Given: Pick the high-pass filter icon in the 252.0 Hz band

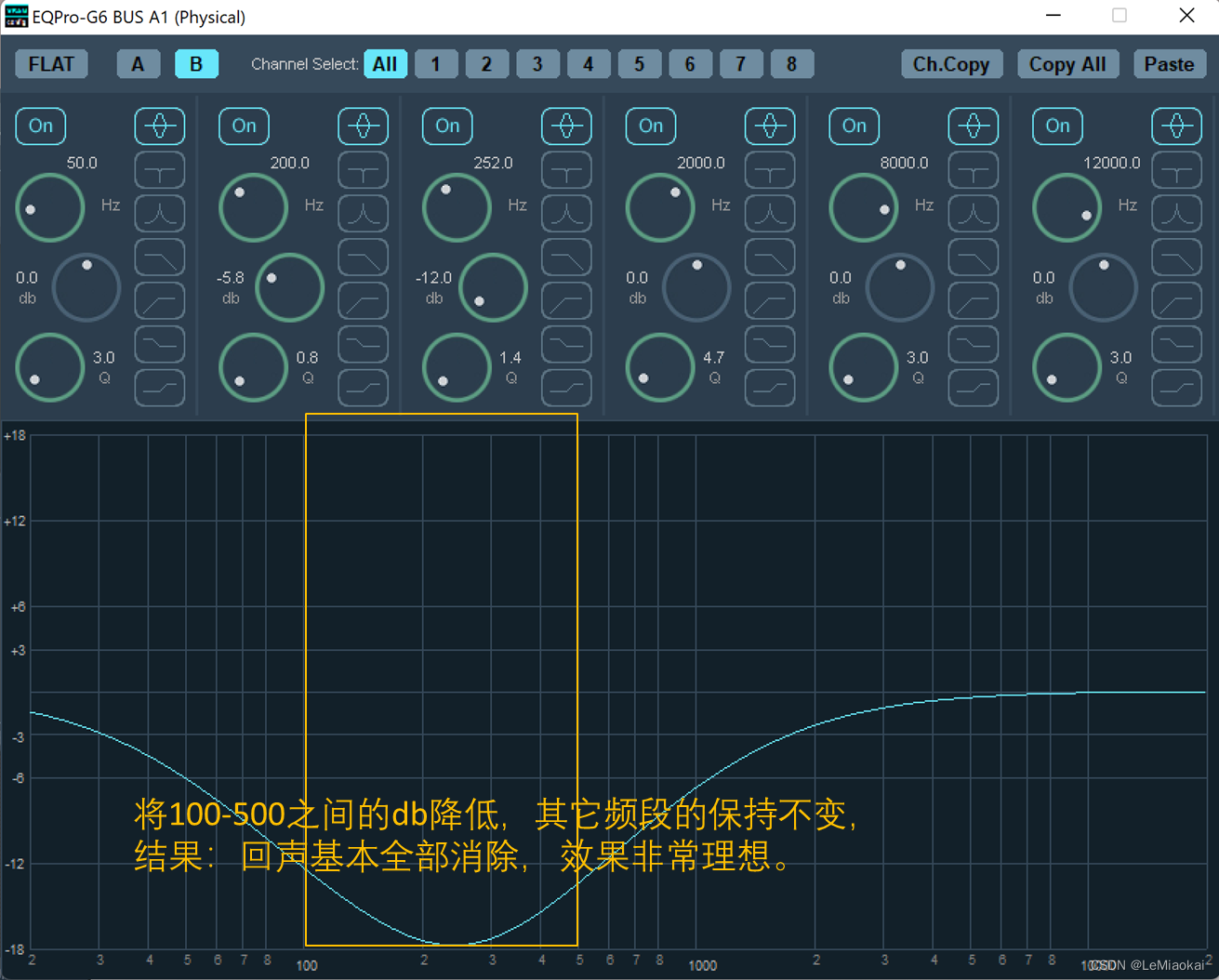Looking at the screenshot, I should tap(566, 301).
